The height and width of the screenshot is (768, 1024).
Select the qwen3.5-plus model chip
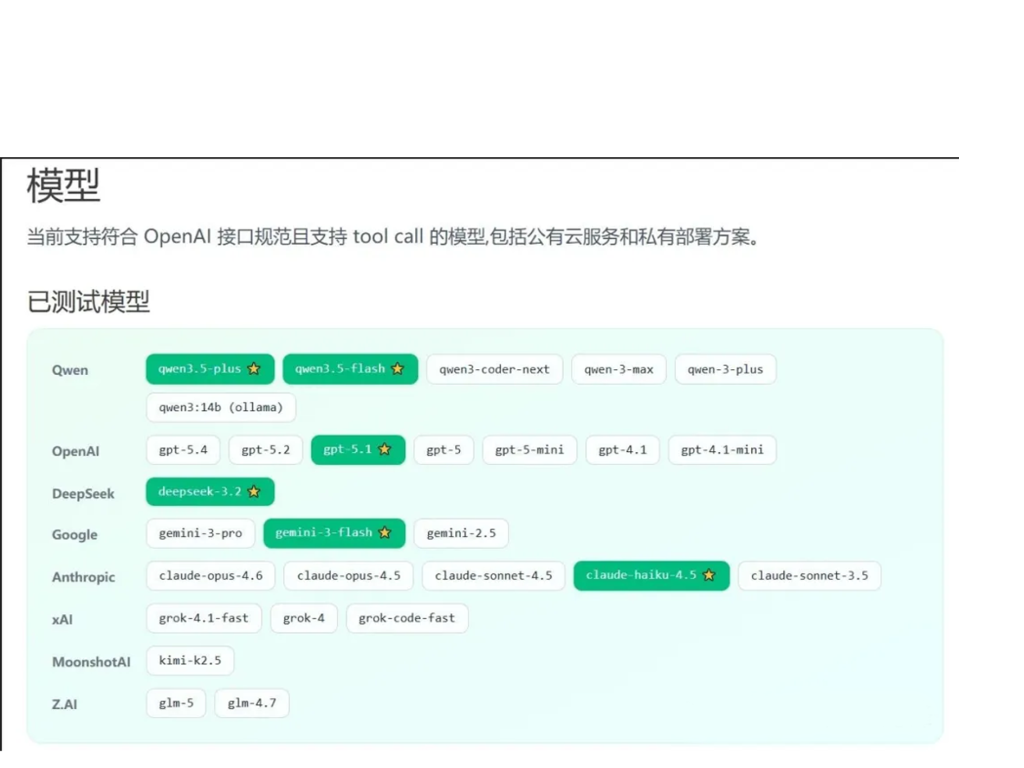click(x=210, y=369)
